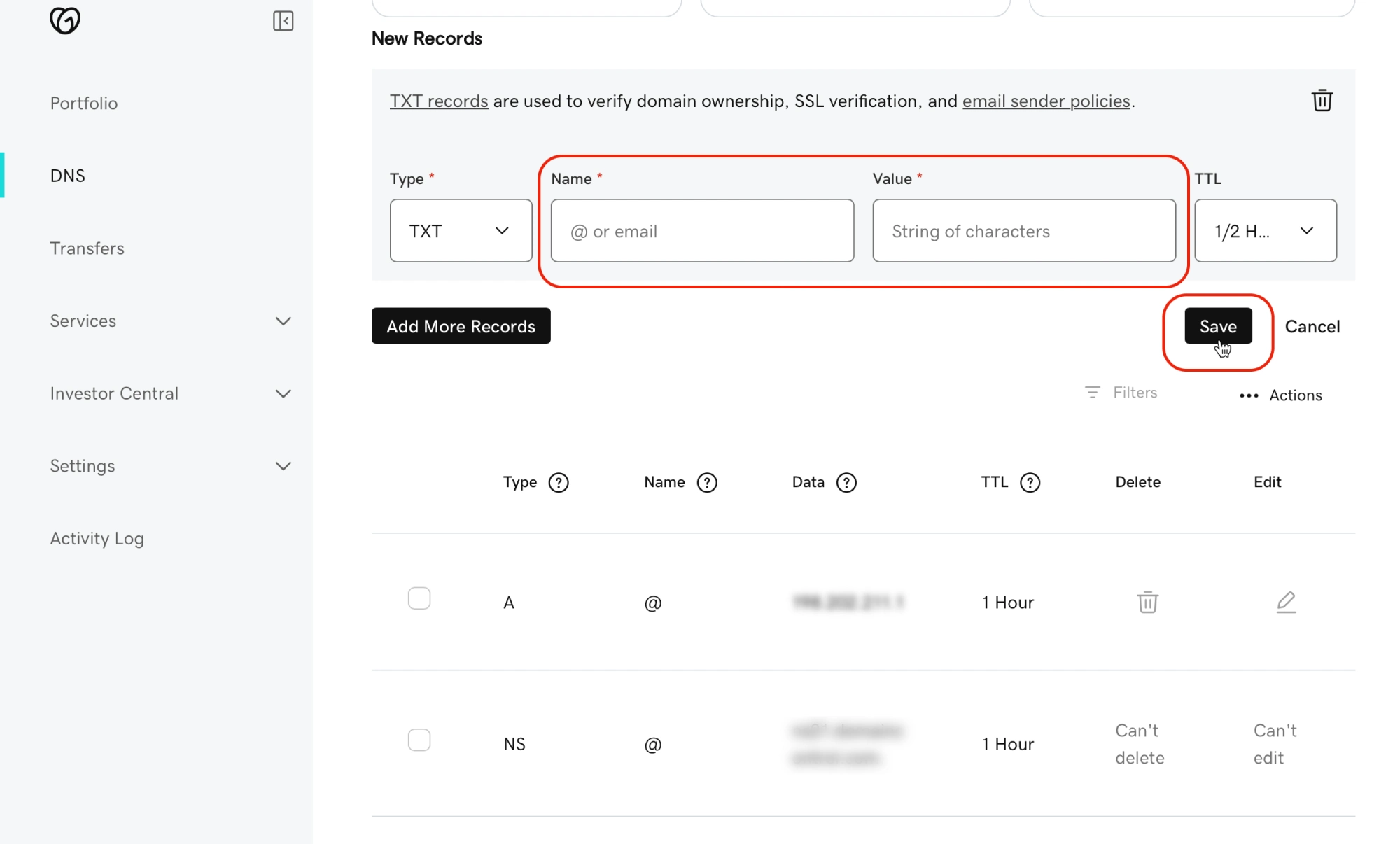Click the trash icon for A record
This screenshot has width=1400, height=844.
(x=1147, y=603)
